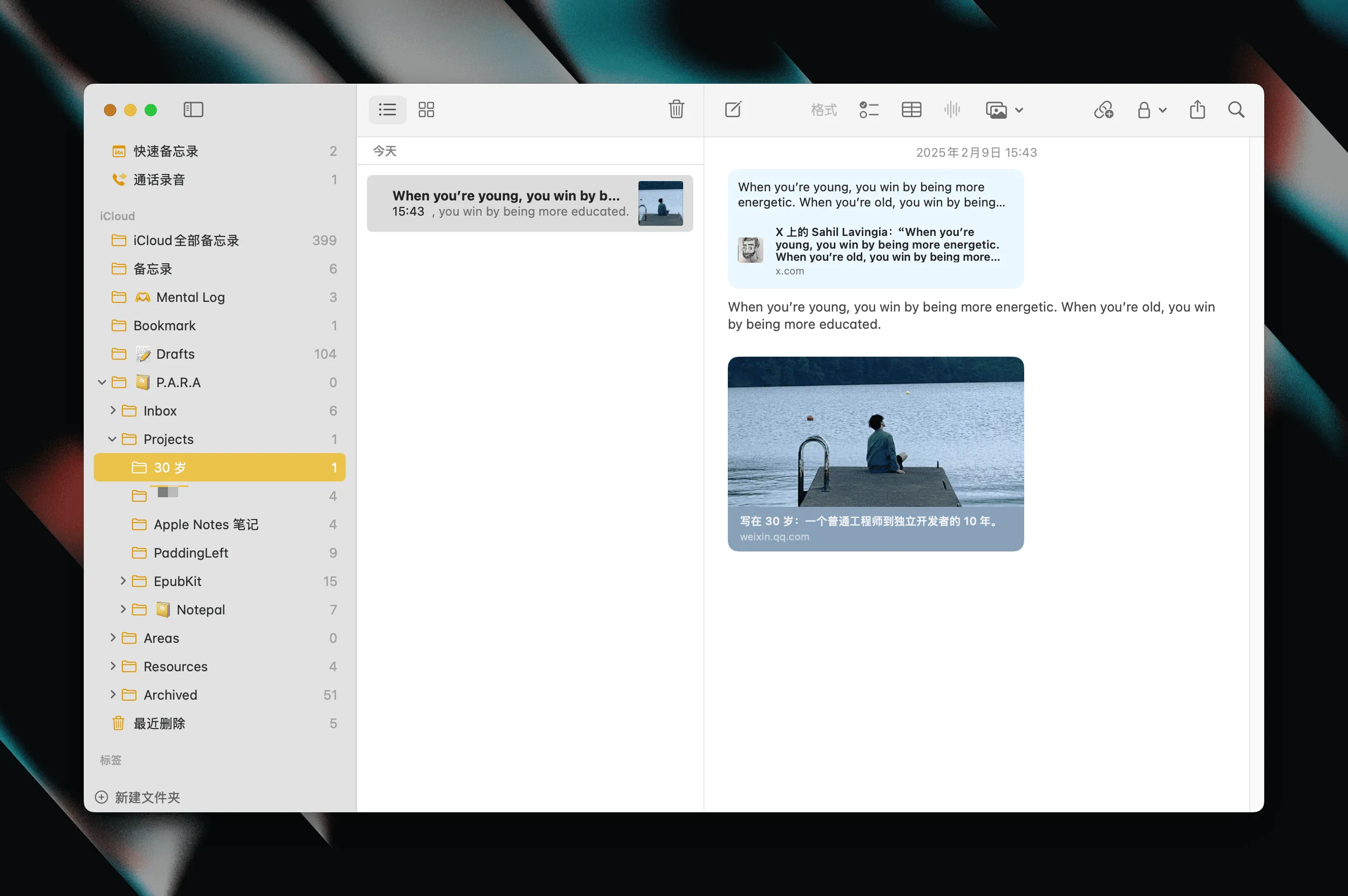Viewport: 1348px width, 896px height.
Task: Click the compose new note icon
Action: 733,110
